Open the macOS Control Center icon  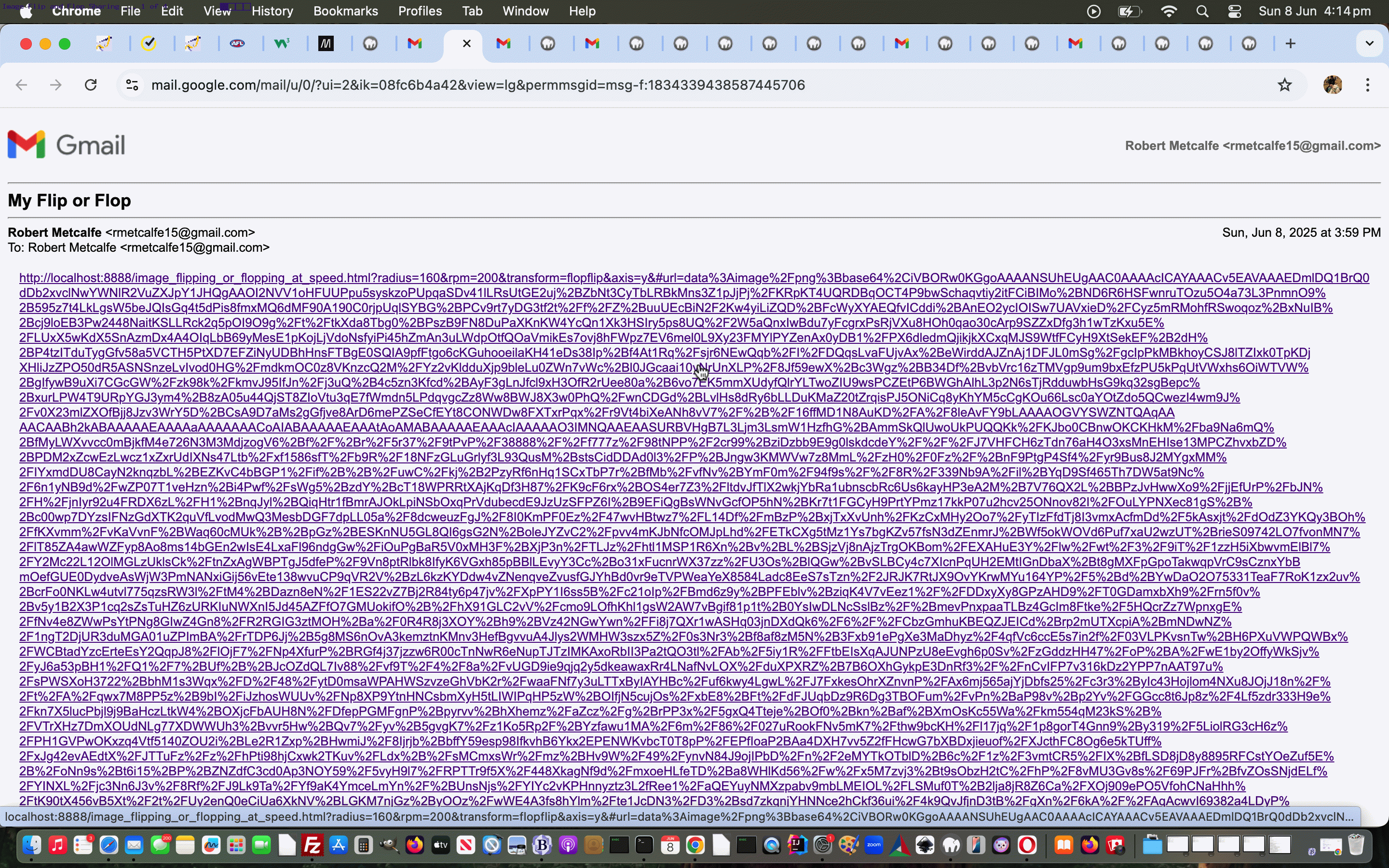click(x=1235, y=11)
